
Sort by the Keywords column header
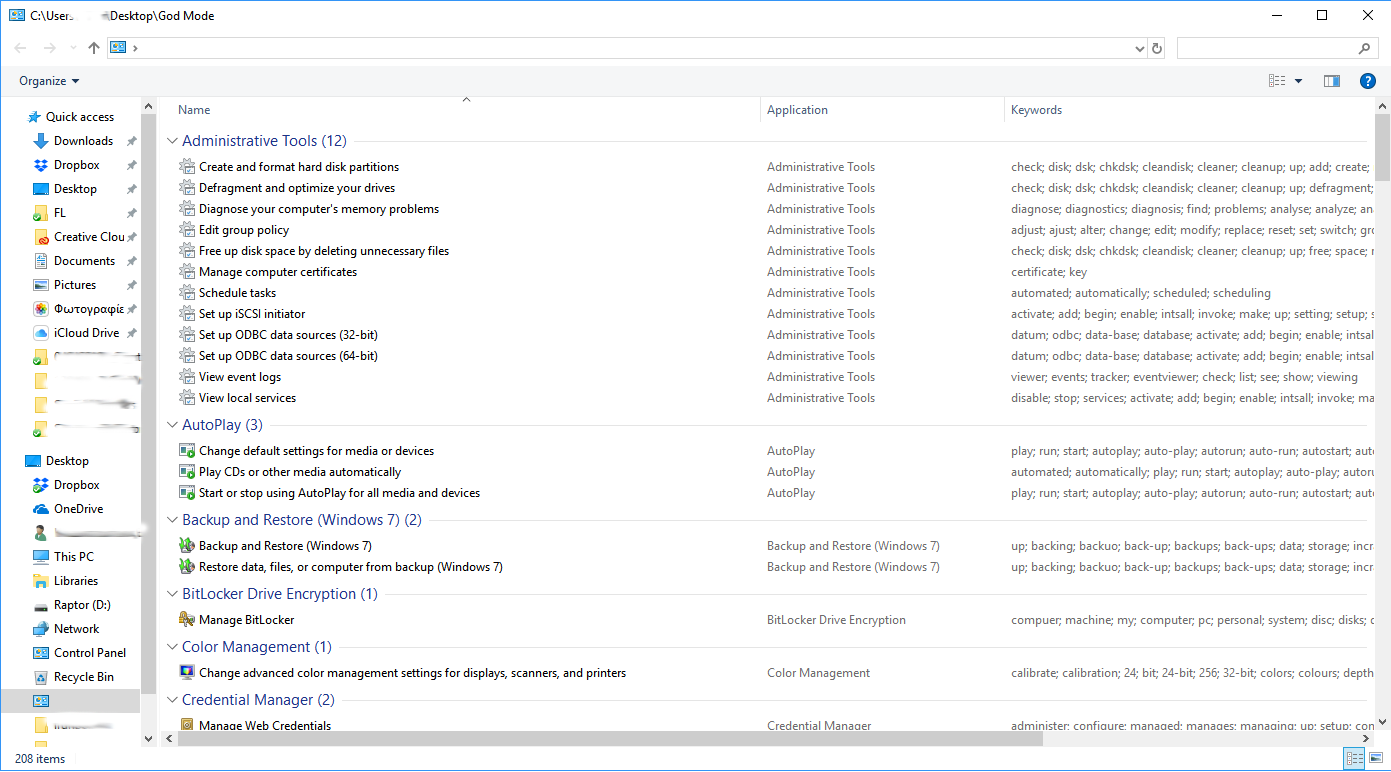coord(1036,110)
